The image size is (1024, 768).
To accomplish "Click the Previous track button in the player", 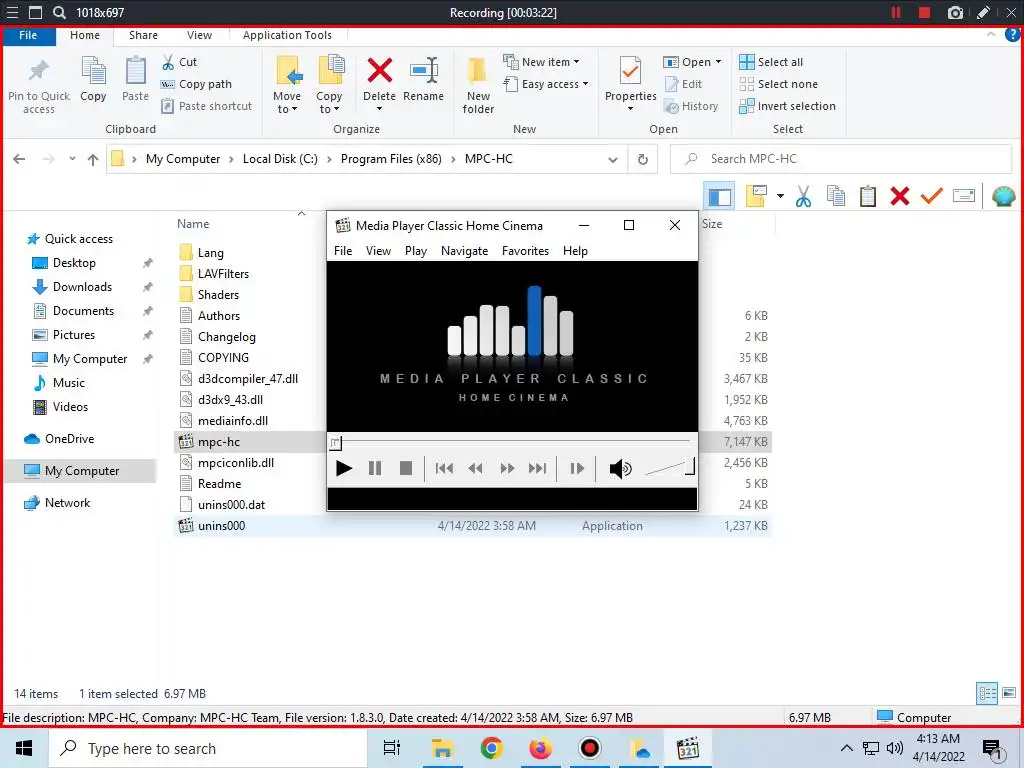I will point(444,468).
